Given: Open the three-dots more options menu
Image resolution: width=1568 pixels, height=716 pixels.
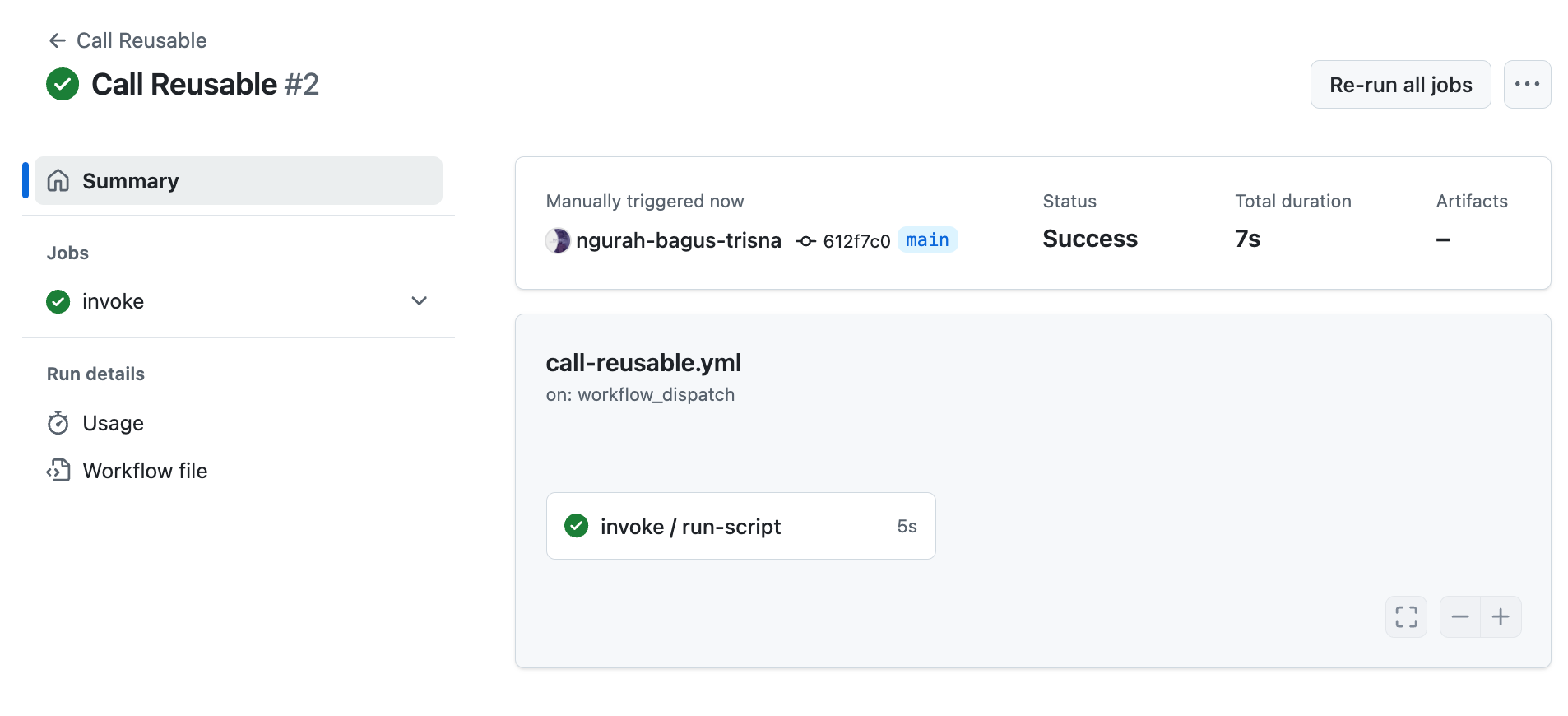Looking at the screenshot, I should (1527, 84).
